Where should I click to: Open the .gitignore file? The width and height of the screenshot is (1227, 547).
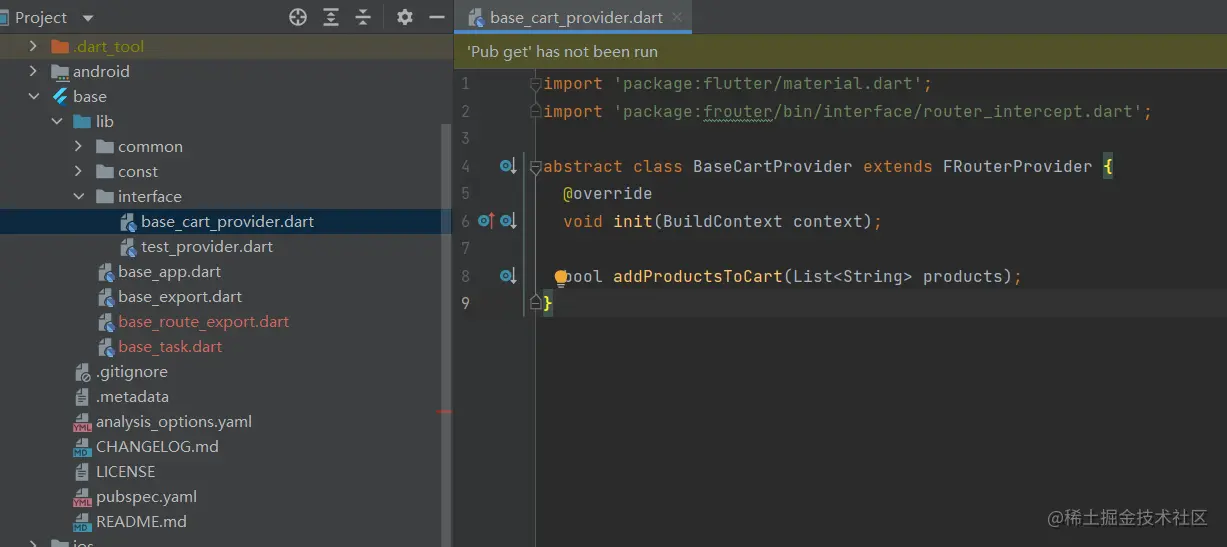132,371
